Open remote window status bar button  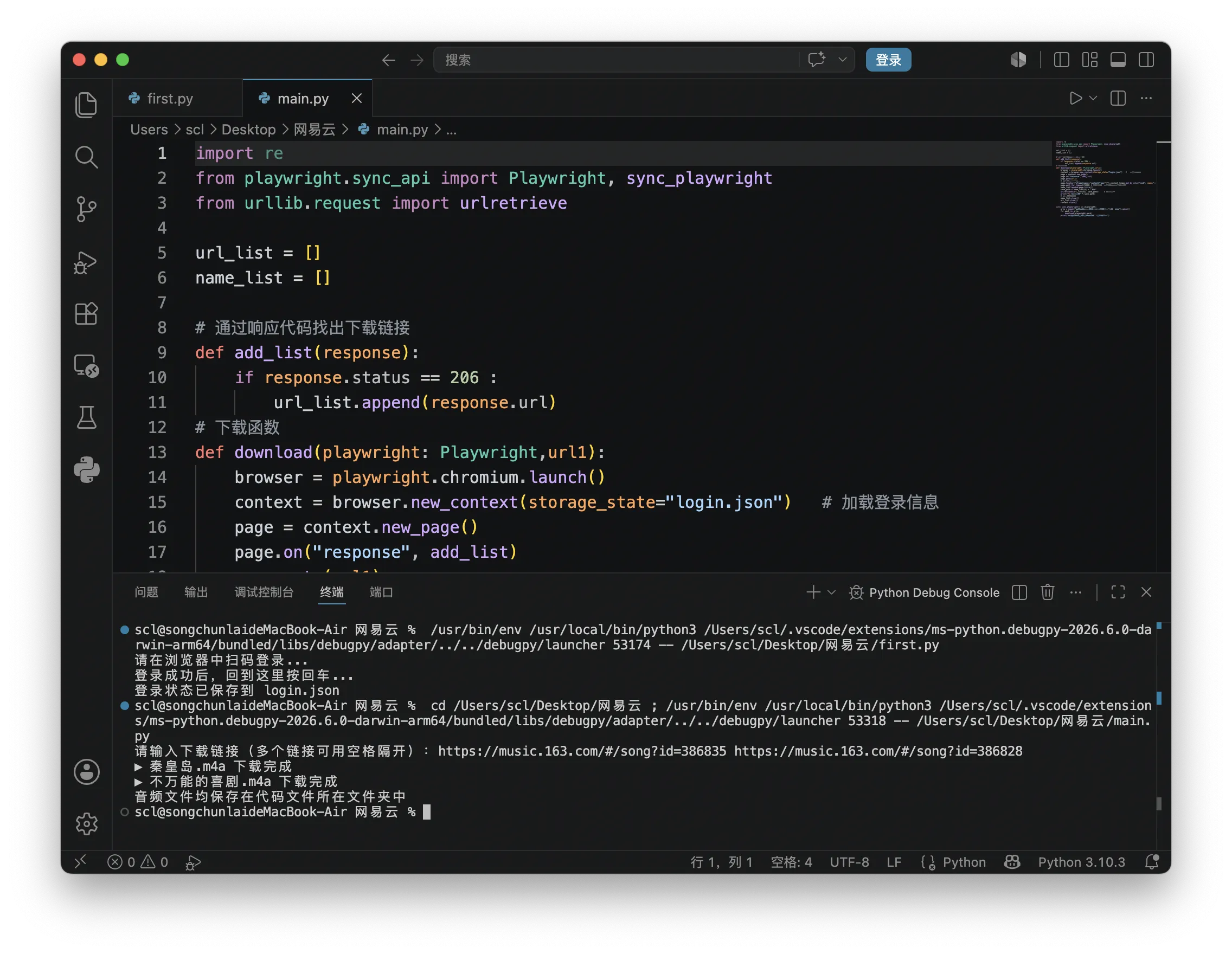(x=81, y=861)
